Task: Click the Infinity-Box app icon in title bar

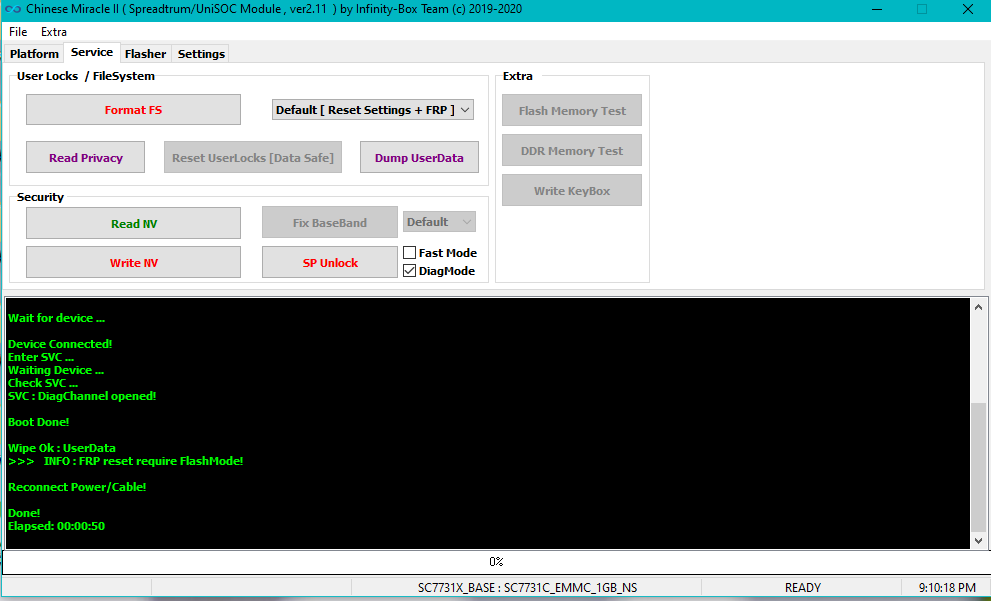Action: 13,9
